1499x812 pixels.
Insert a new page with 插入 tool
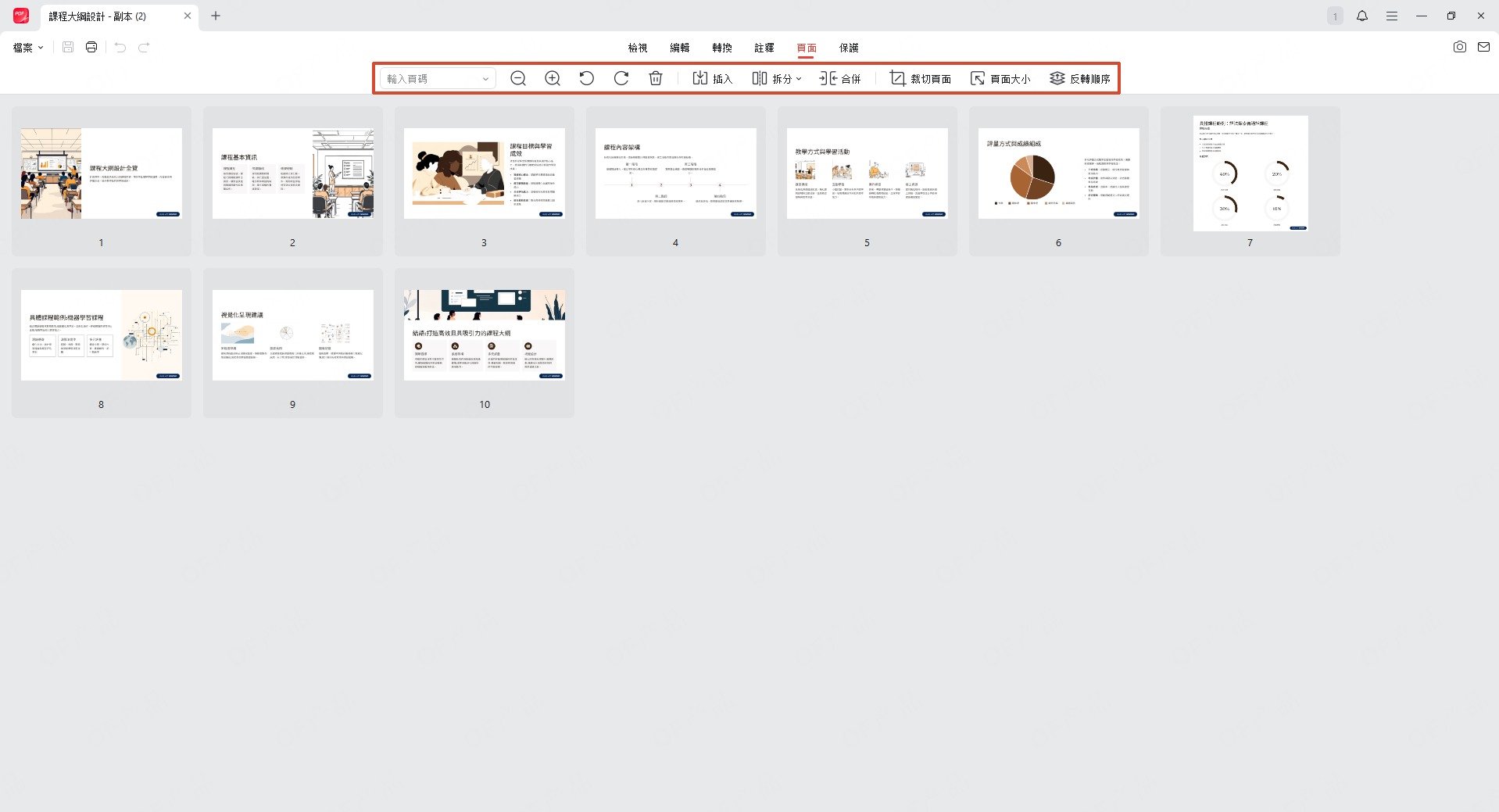click(711, 78)
